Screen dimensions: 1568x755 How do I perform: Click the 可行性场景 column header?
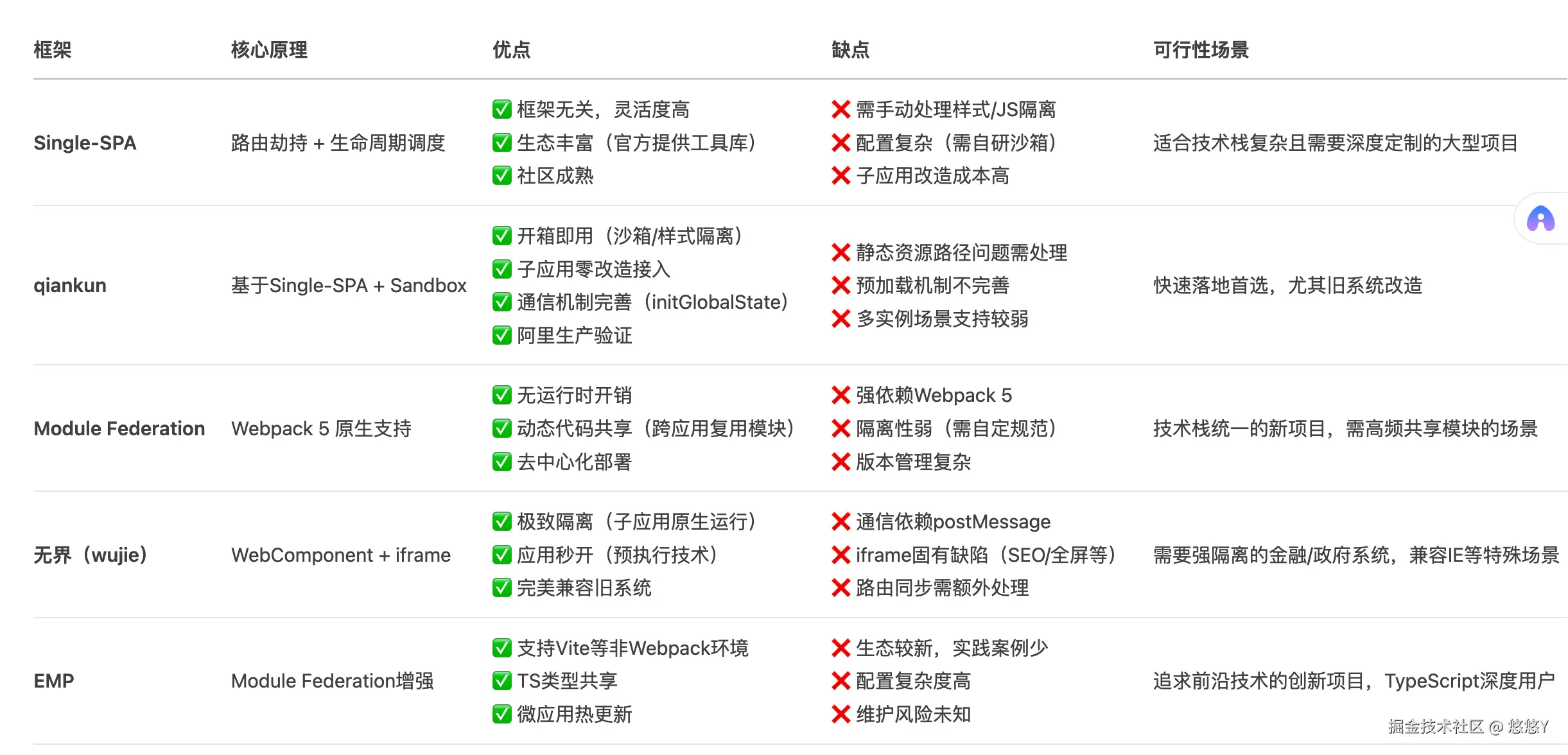pos(1201,49)
